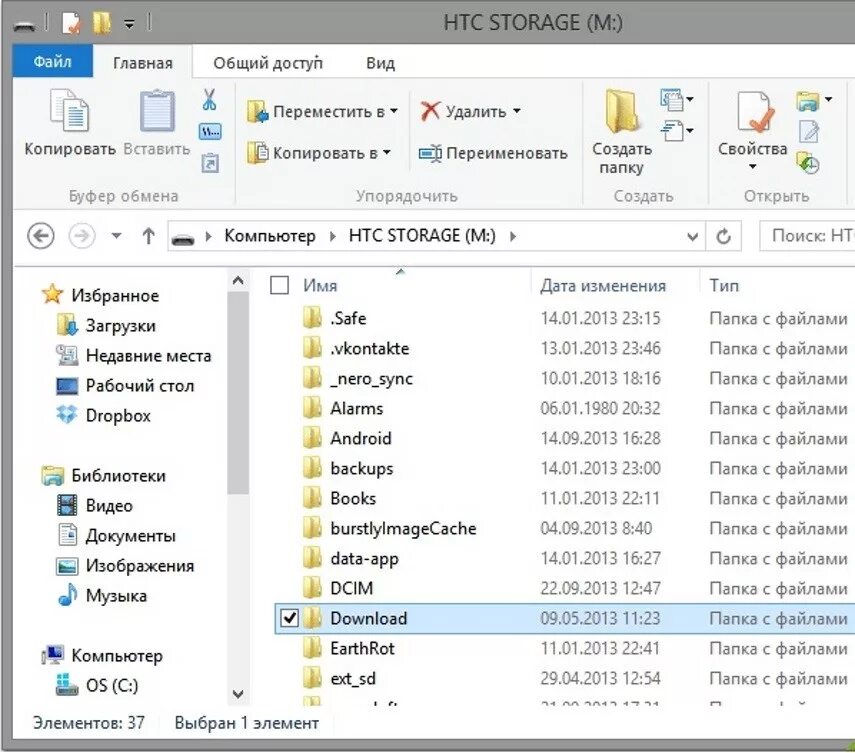Sort by the Тип column header

[x=724, y=285]
